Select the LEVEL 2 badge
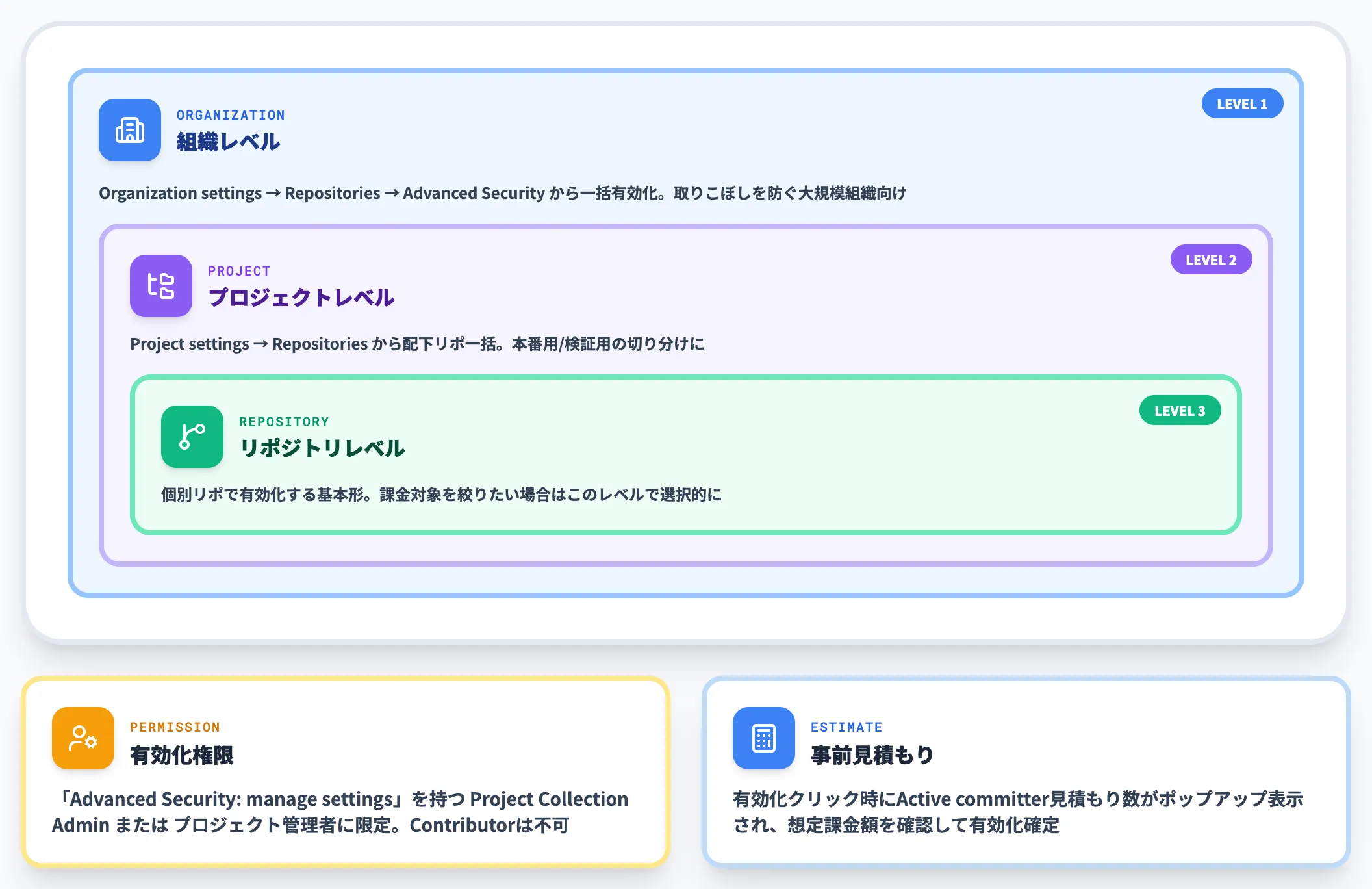The width and height of the screenshot is (1372, 889). (x=1211, y=260)
